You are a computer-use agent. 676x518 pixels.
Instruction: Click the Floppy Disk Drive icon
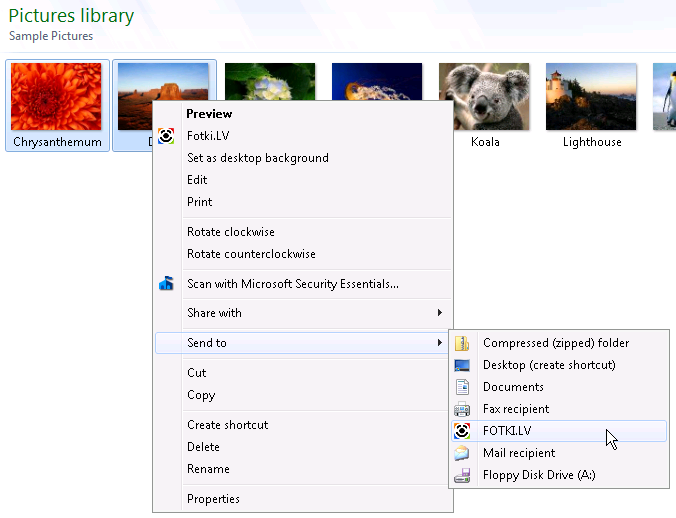(462, 475)
